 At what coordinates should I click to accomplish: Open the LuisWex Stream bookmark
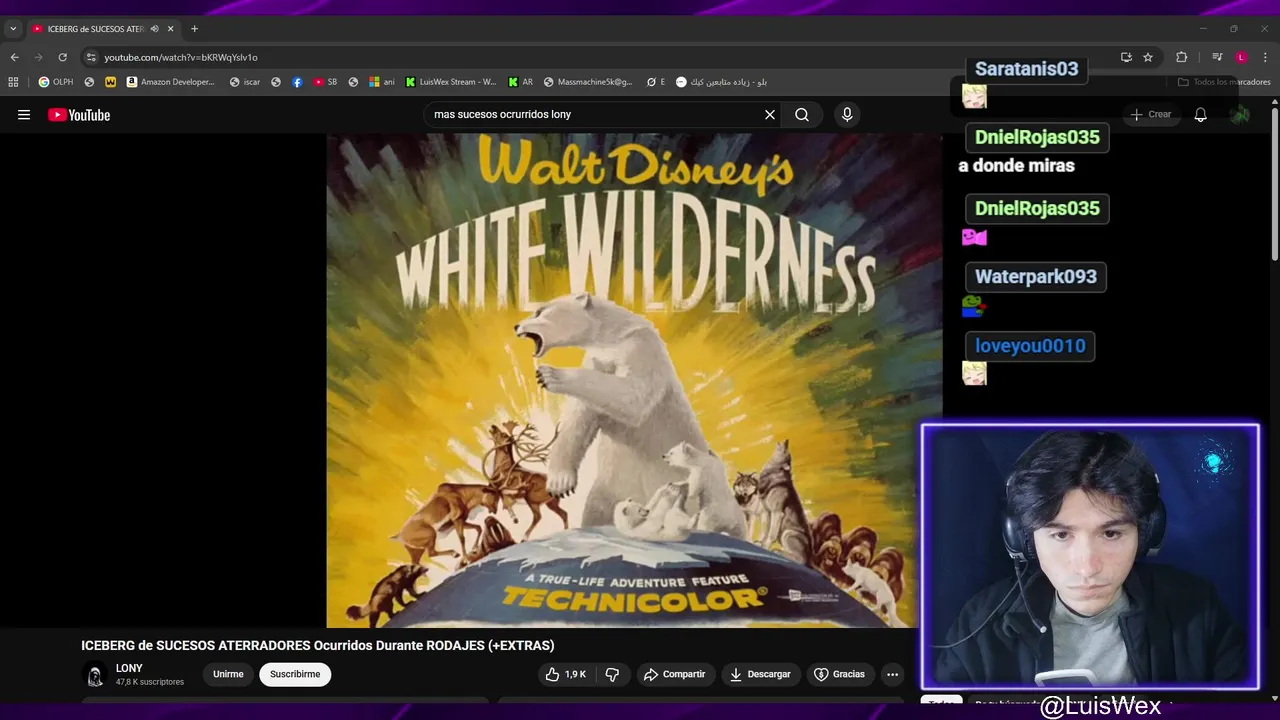(451, 82)
